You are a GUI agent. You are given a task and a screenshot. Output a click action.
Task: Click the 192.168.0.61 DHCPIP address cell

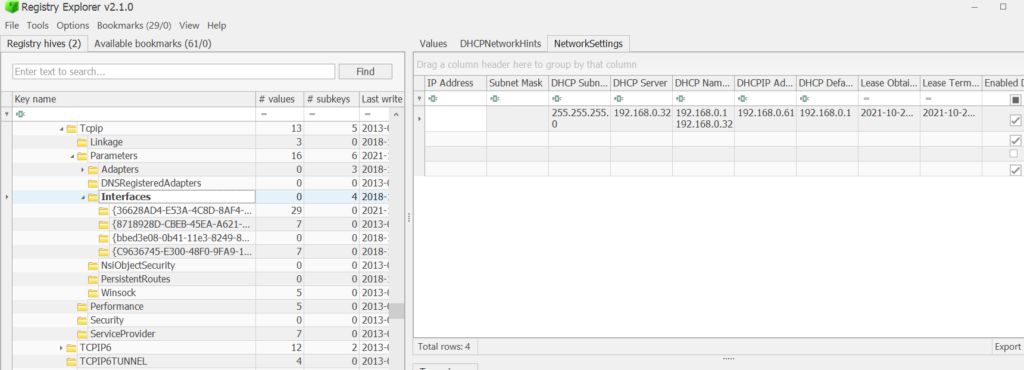tap(765, 119)
